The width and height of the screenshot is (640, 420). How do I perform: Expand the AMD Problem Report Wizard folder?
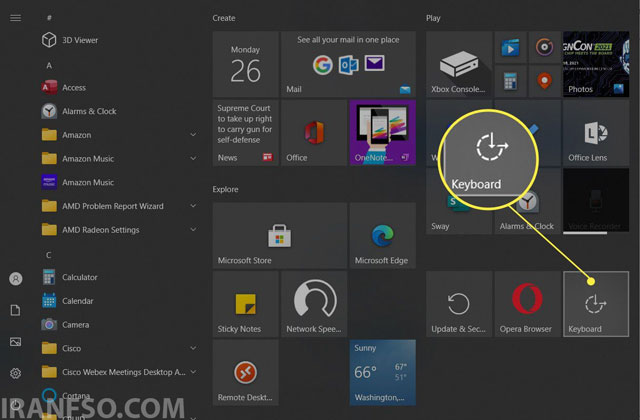point(193,206)
